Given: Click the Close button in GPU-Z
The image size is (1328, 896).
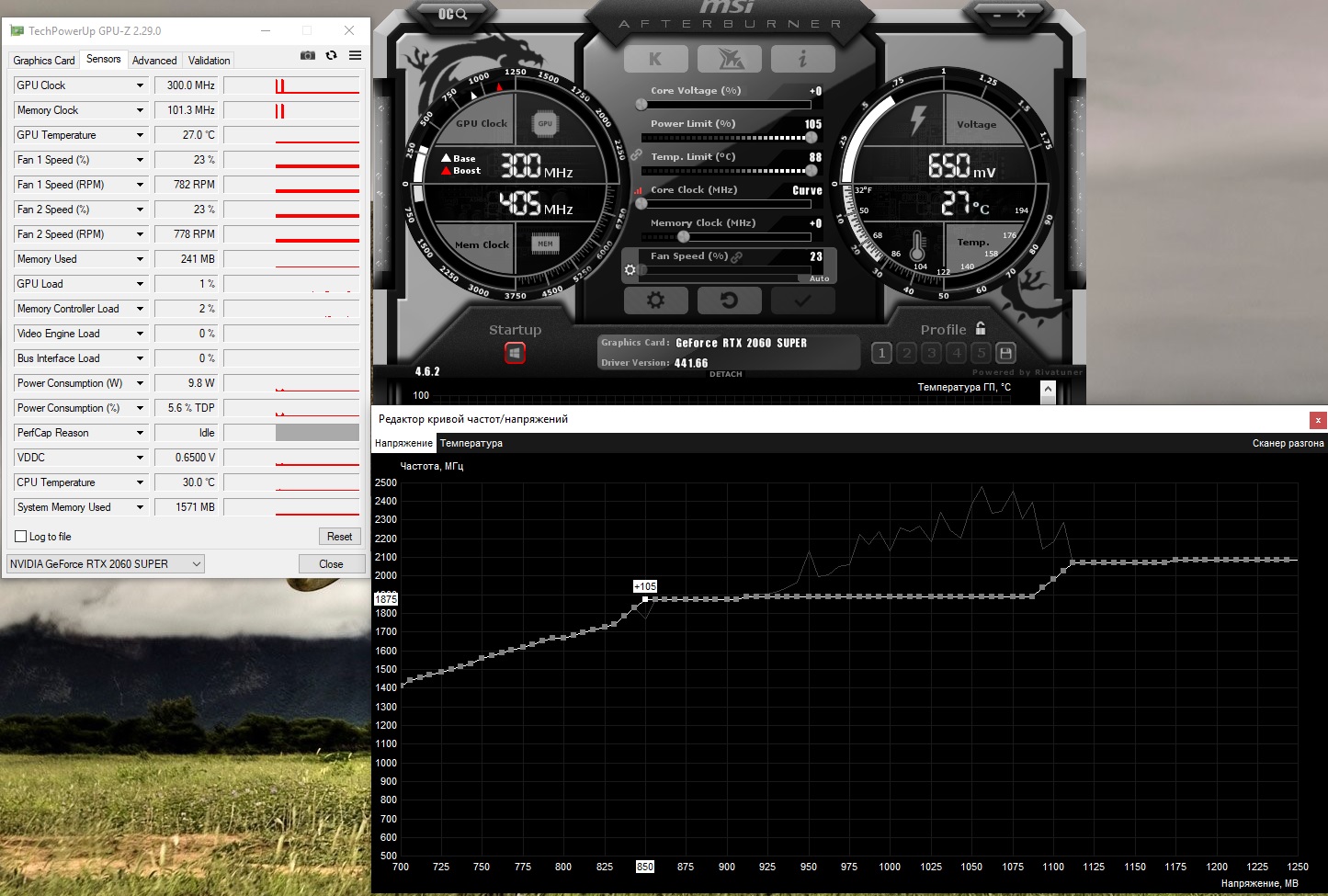Looking at the screenshot, I should [x=331, y=564].
